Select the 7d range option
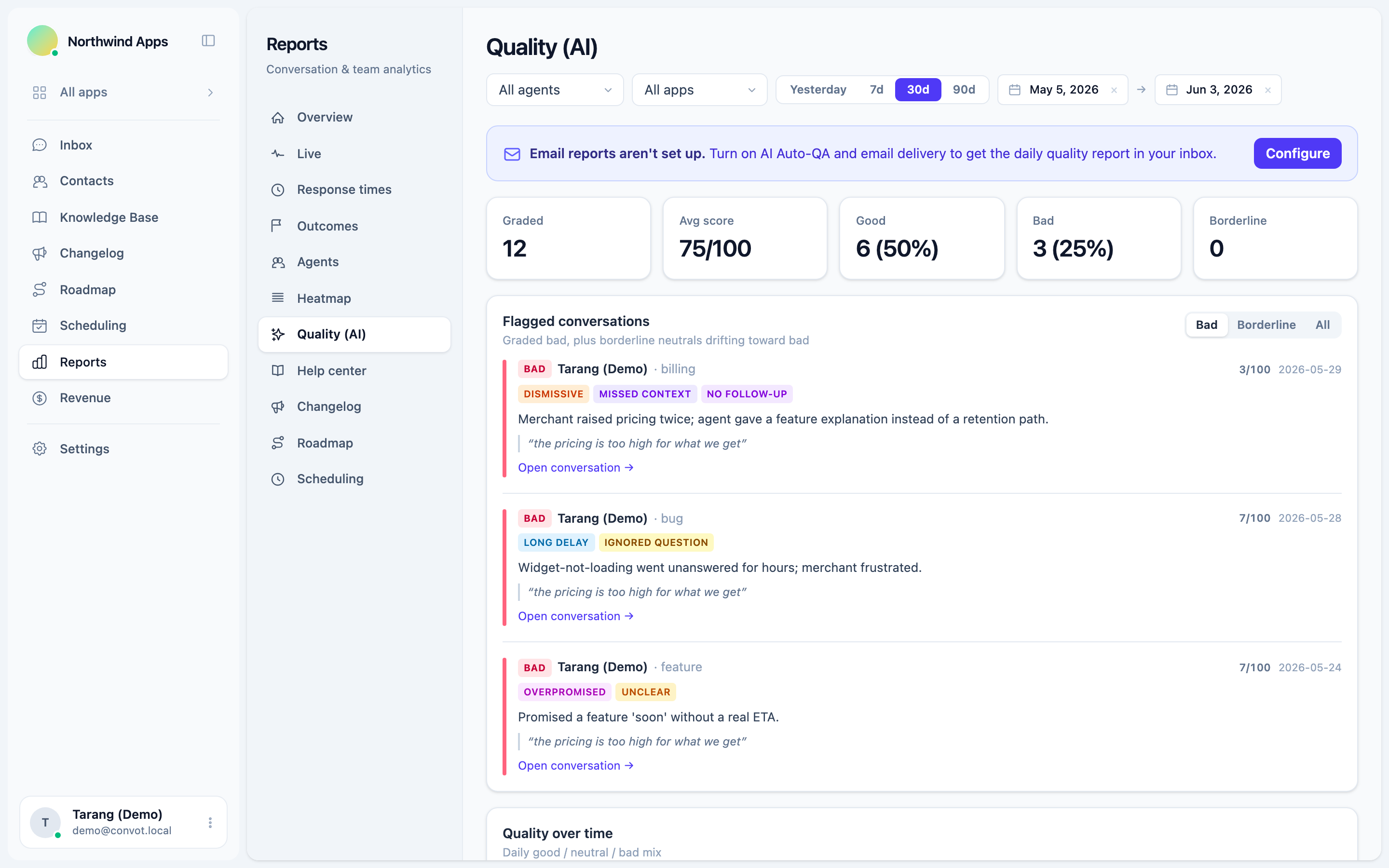The image size is (1389, 868). [x=876, y=90]
